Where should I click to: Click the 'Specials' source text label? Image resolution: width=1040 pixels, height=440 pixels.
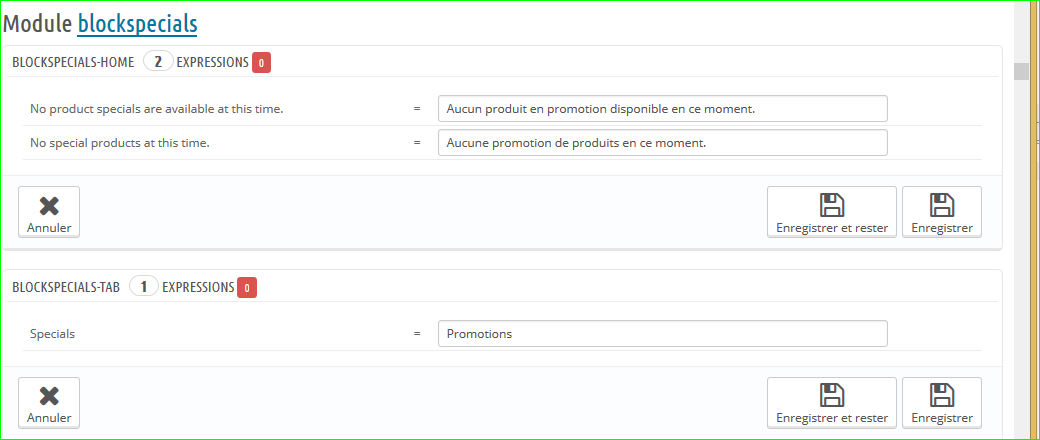(x=52, y=334)
